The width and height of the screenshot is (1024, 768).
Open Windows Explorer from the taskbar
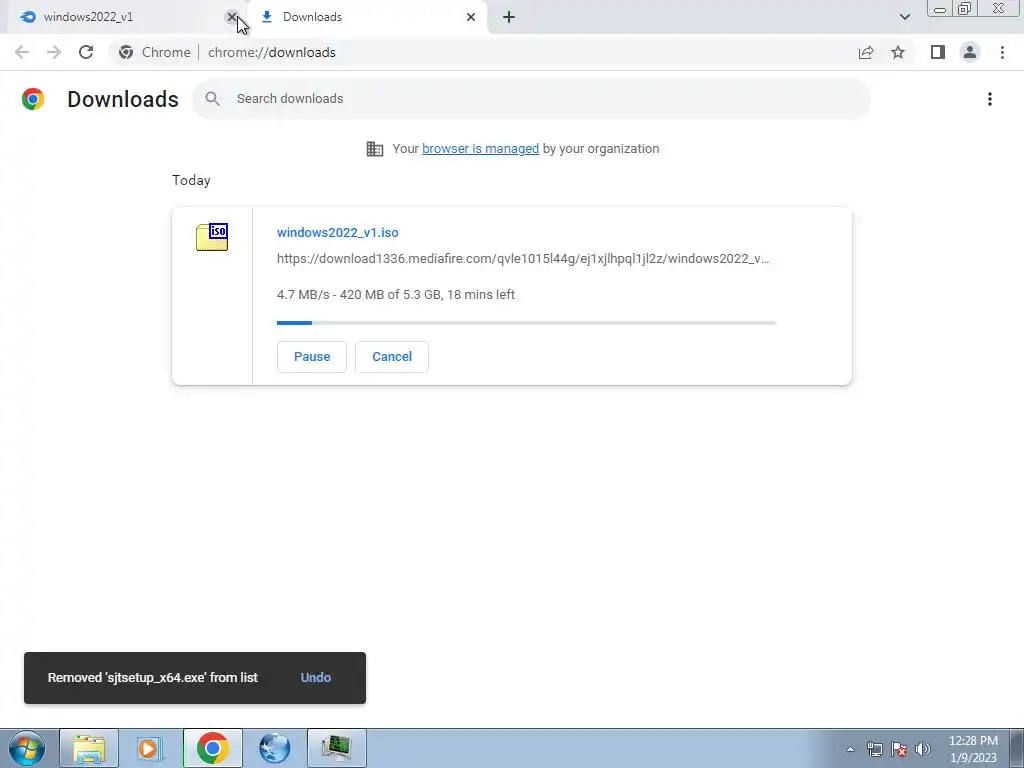tap(89, 748)
